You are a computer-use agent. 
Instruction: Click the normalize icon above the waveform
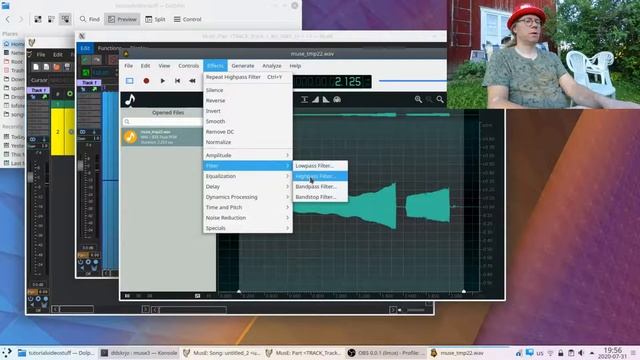coord(304,100)
